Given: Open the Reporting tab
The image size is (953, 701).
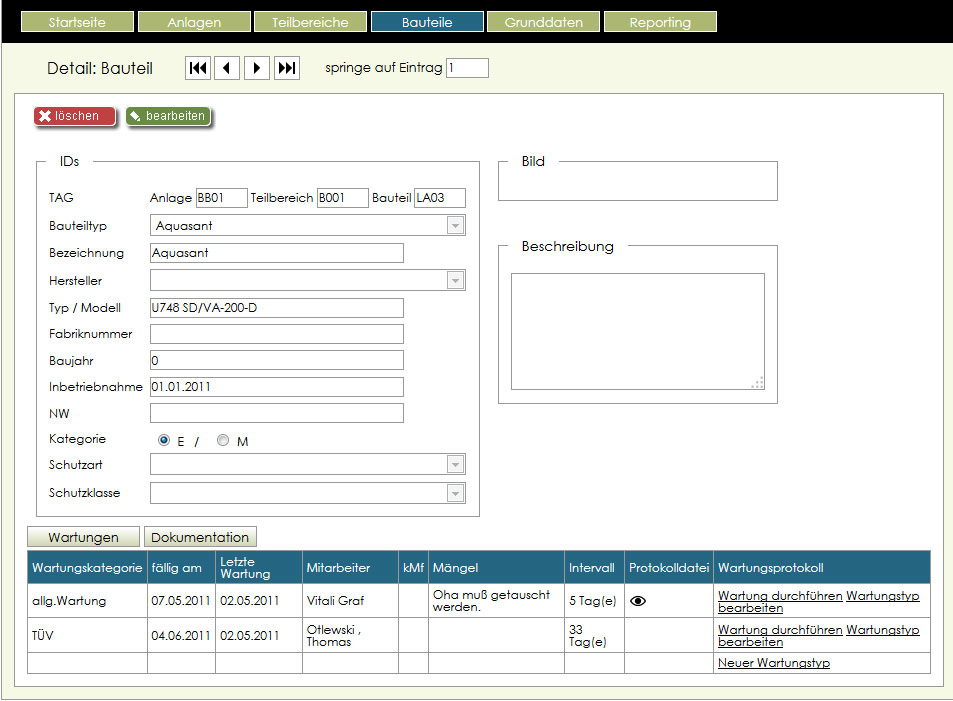Looking at the screenshot, I should [x=659, y=22].
